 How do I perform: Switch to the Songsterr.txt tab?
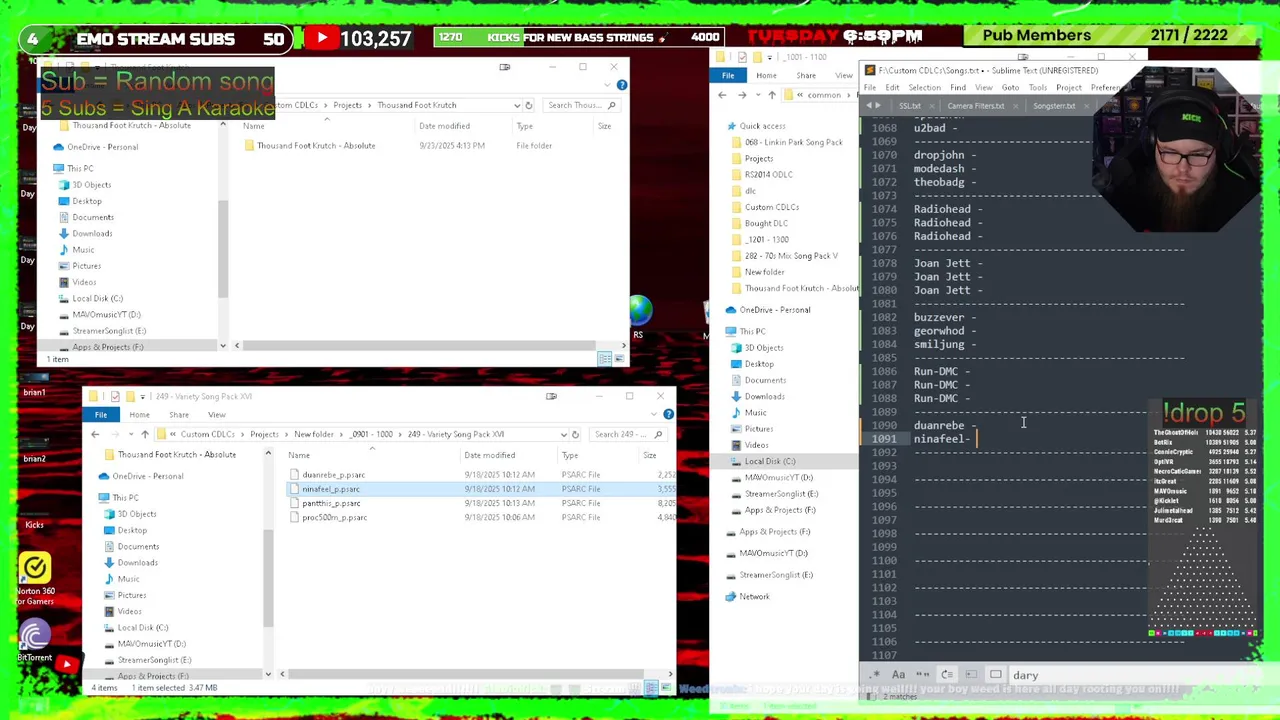[x=1054, y=106]
